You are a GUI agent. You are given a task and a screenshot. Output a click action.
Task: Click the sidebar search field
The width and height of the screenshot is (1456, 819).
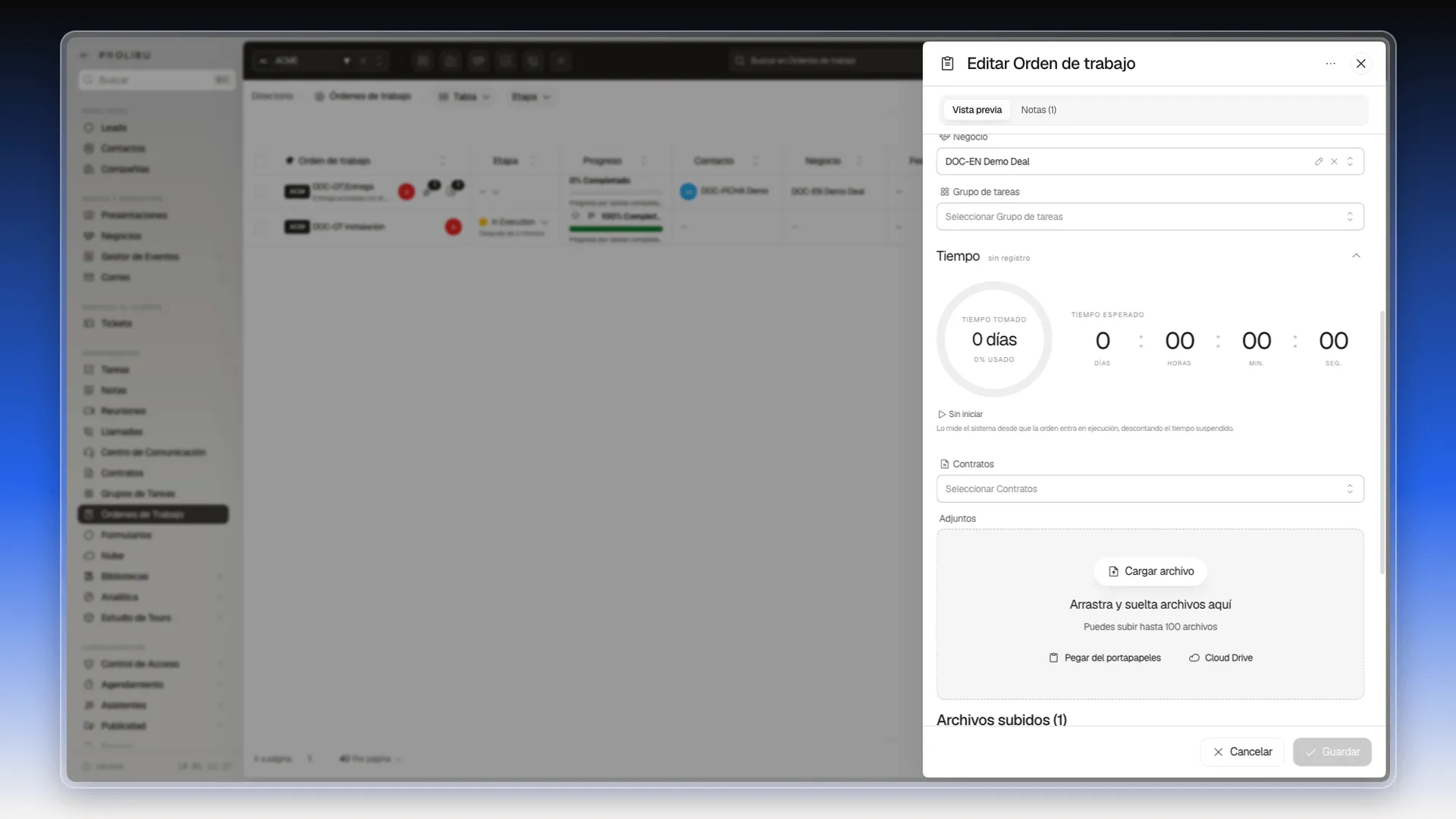coord(156,80)
